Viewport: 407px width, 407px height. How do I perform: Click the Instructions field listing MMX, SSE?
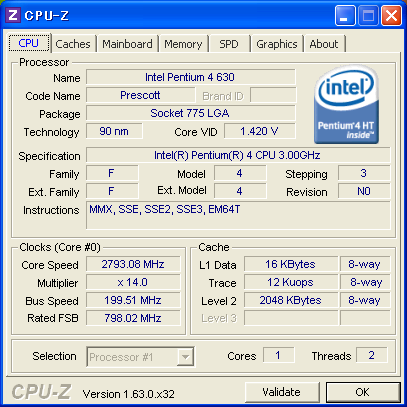point(238,215)
